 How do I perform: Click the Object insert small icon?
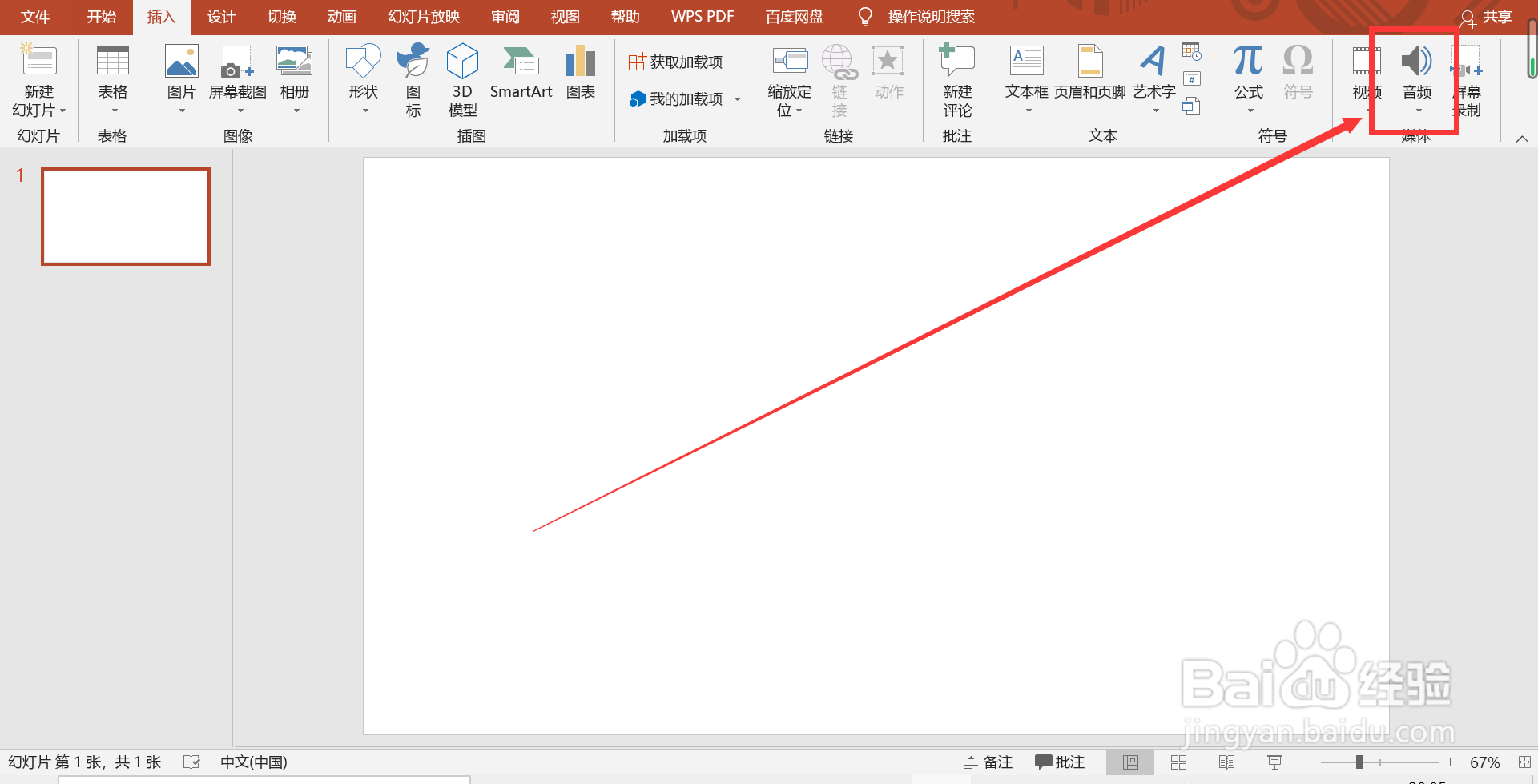[x=1192, y=106]
